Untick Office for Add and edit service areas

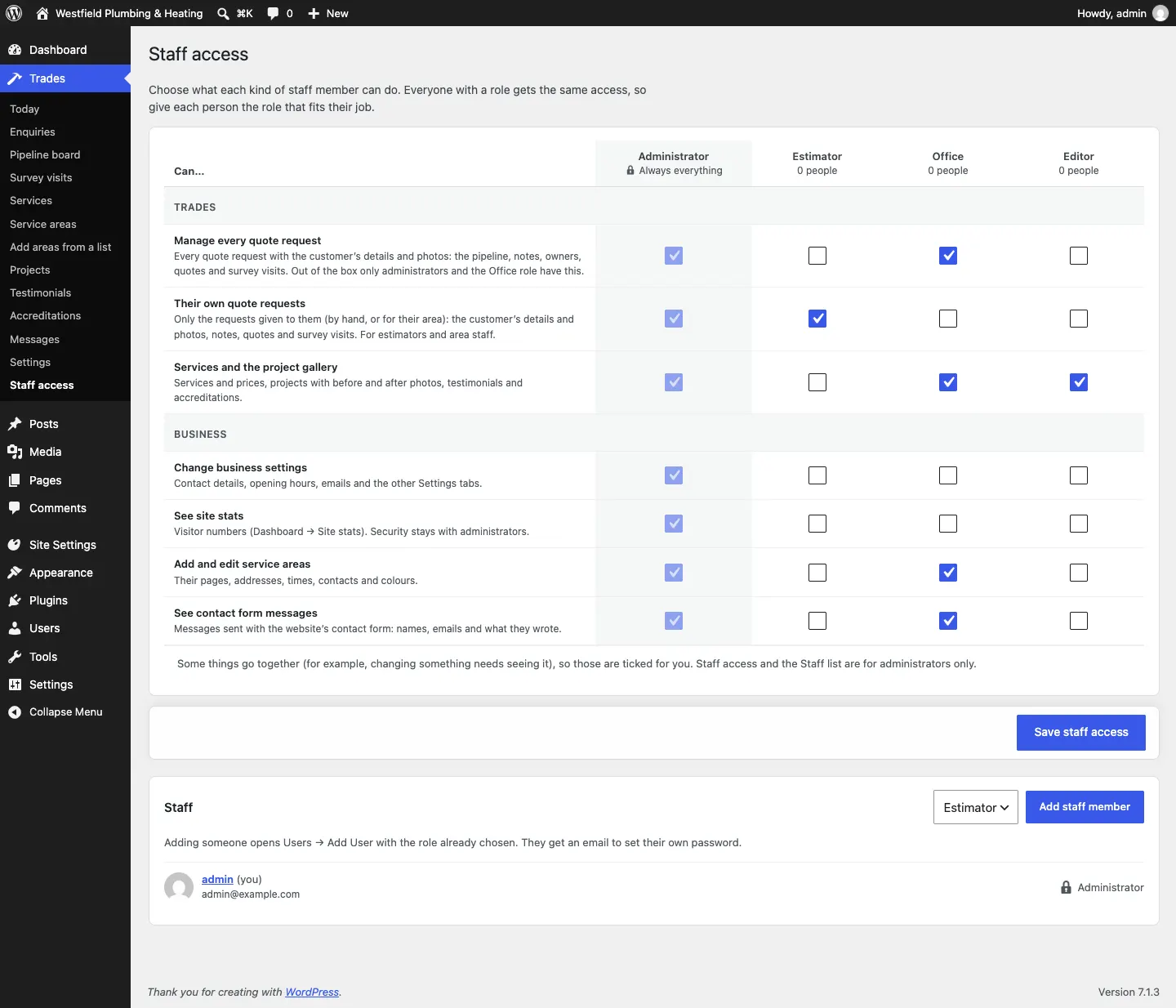pos(948,573)
